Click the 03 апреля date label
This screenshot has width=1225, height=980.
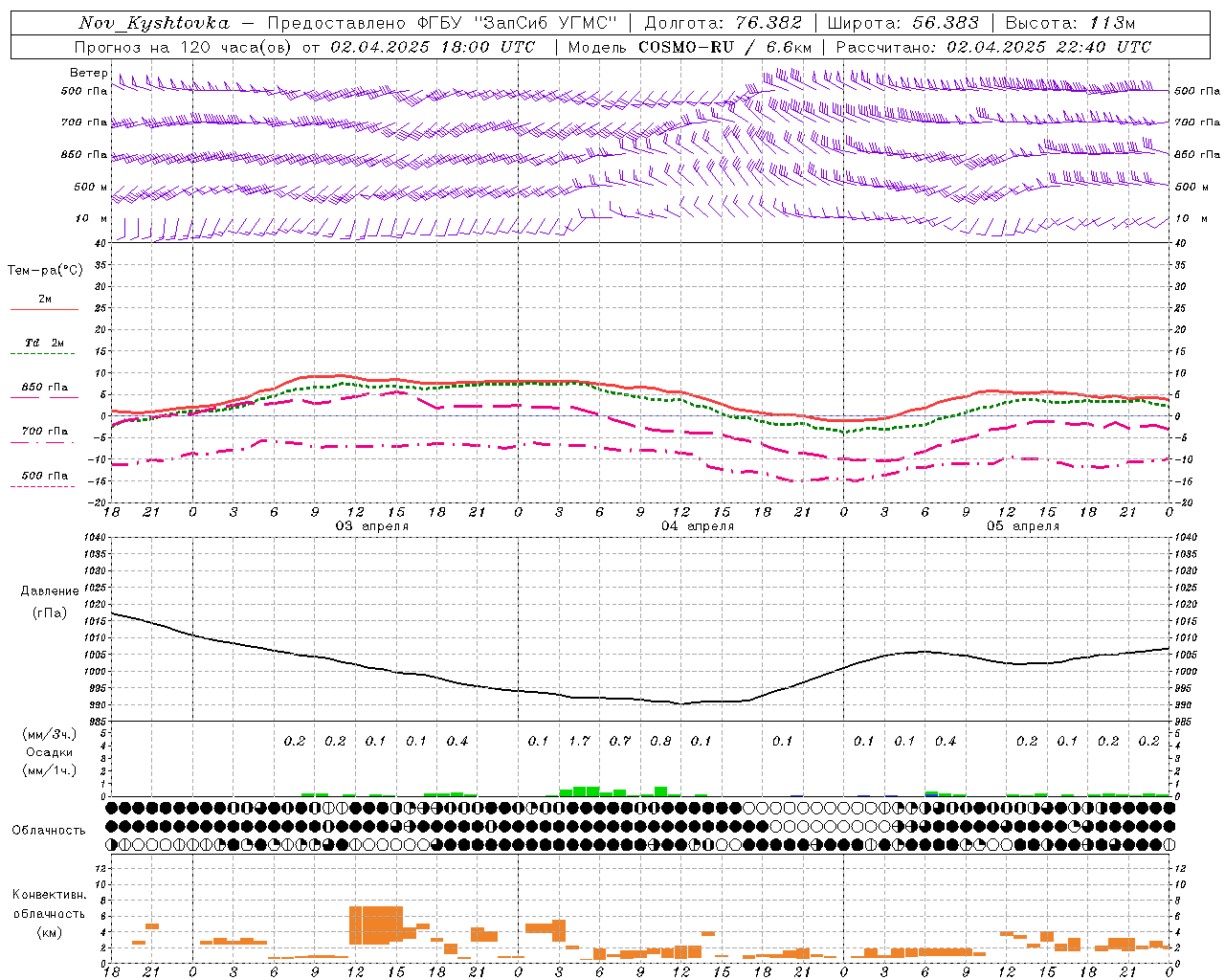click(372, 526)
